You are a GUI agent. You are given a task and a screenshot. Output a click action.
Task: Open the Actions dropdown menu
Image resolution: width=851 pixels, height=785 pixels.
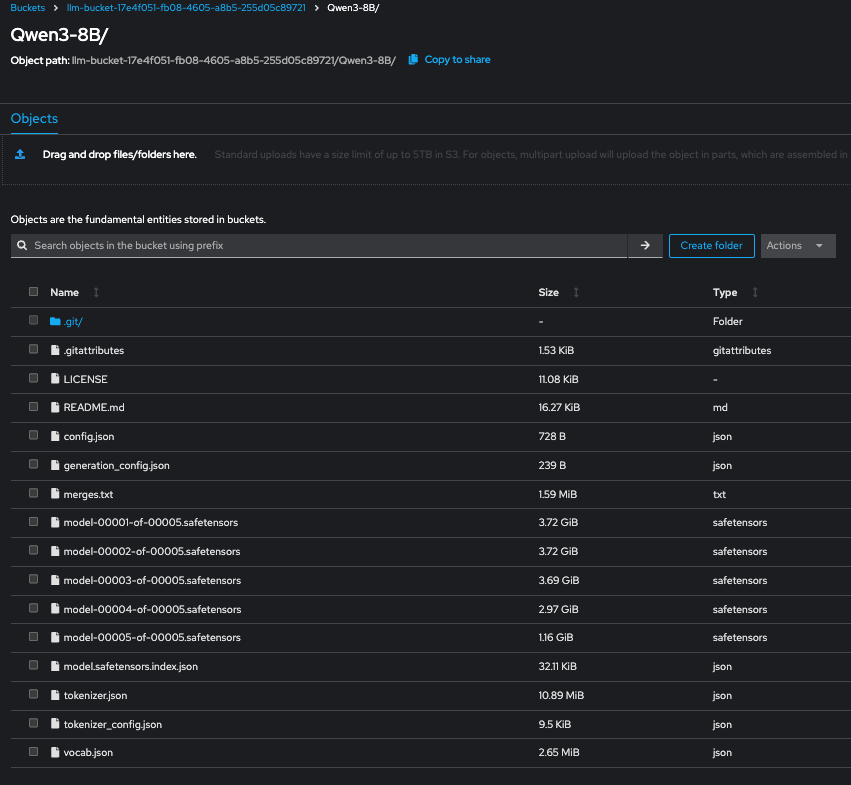(x=797, y=246)
